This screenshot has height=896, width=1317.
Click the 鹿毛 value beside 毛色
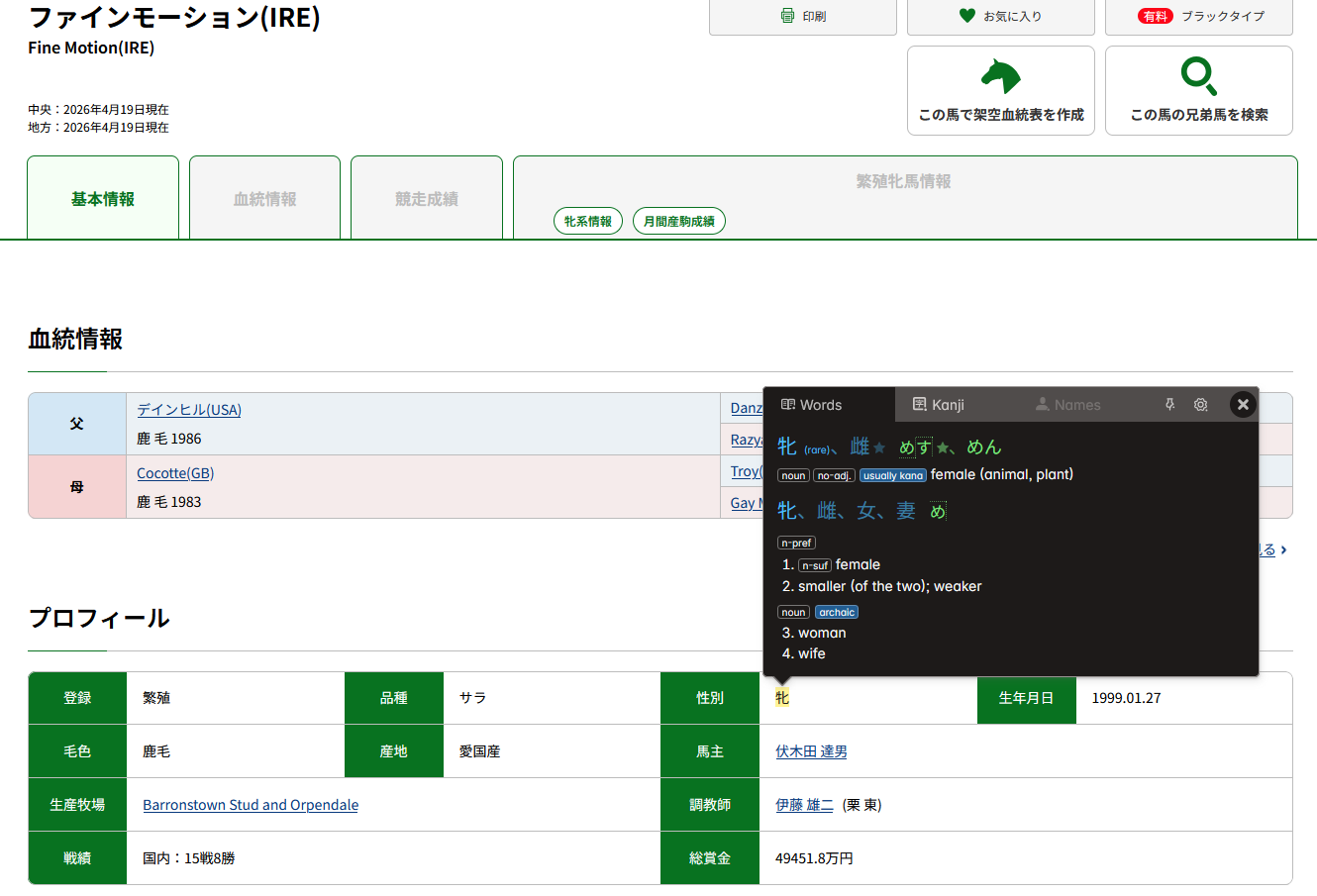coord(156,751)
